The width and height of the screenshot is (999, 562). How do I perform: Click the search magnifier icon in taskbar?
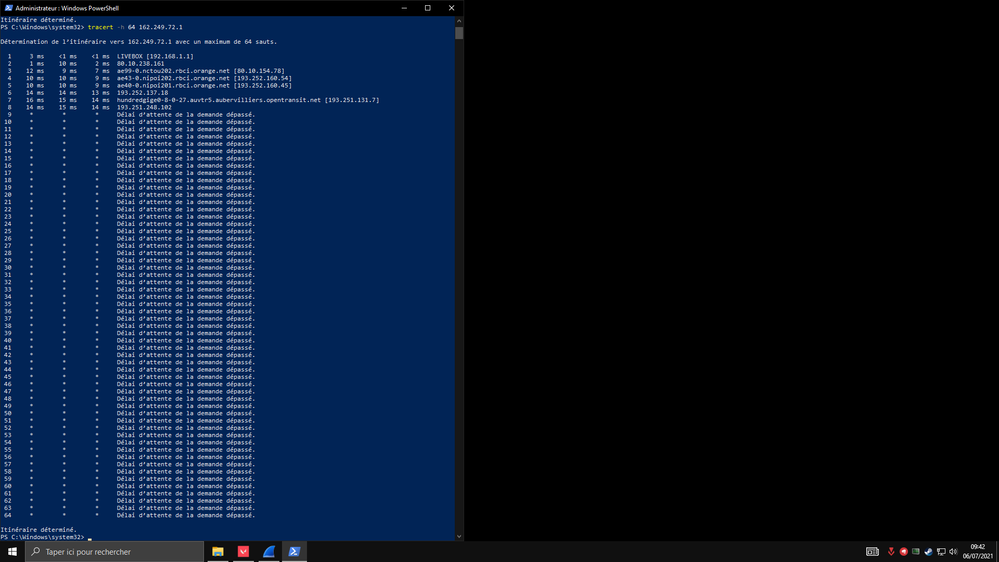coord(36,552)
